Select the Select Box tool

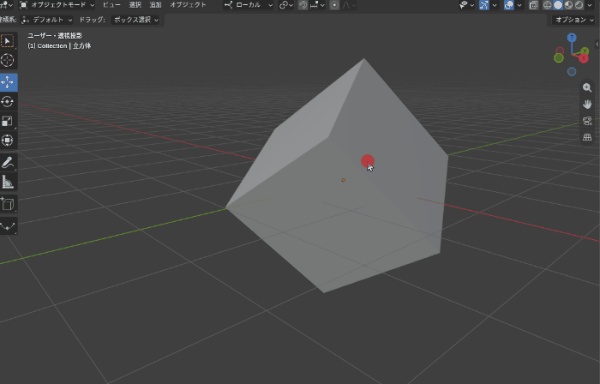pos(7,41)
